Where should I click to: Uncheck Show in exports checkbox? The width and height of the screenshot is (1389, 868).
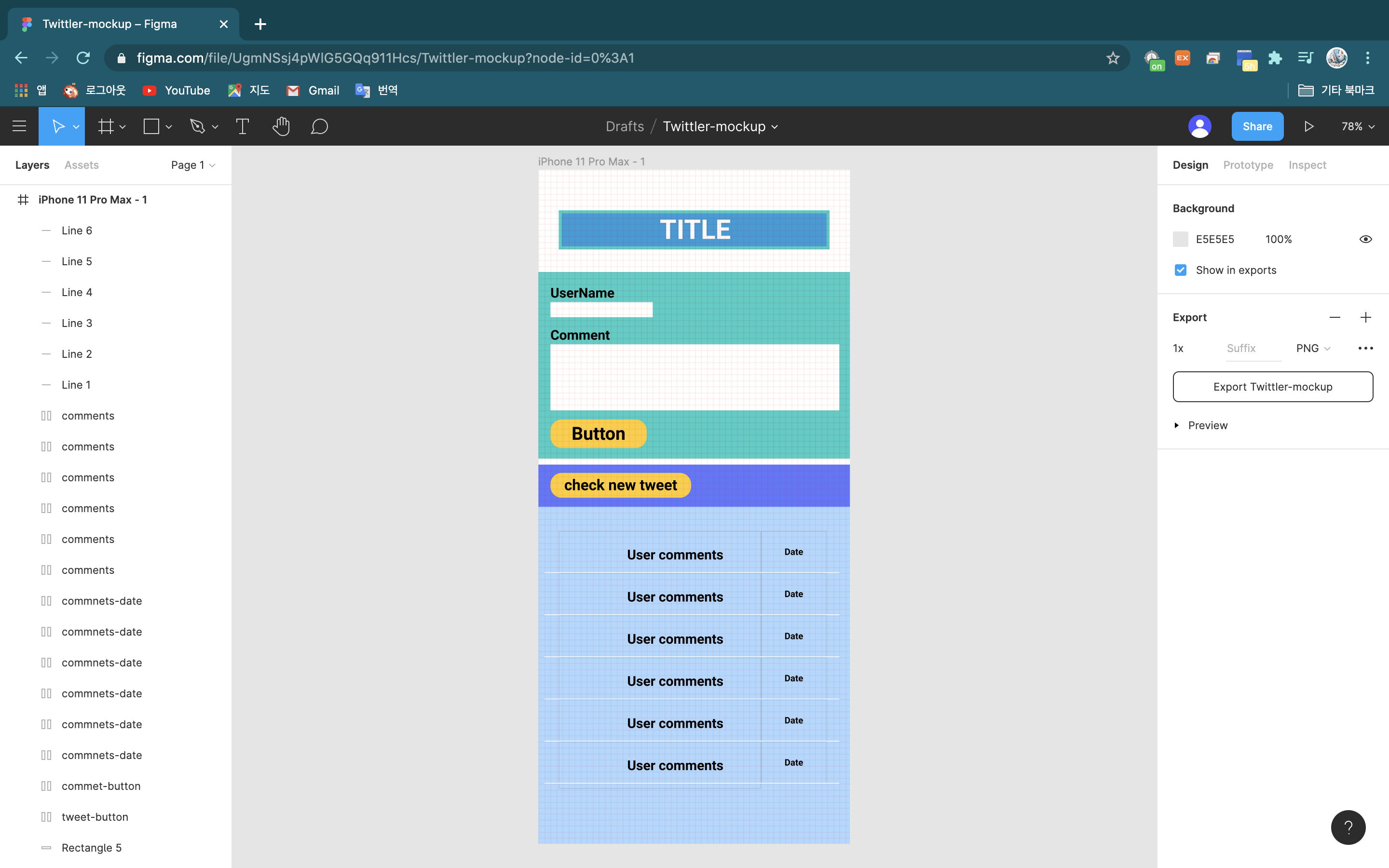(x=1180, y=270)
